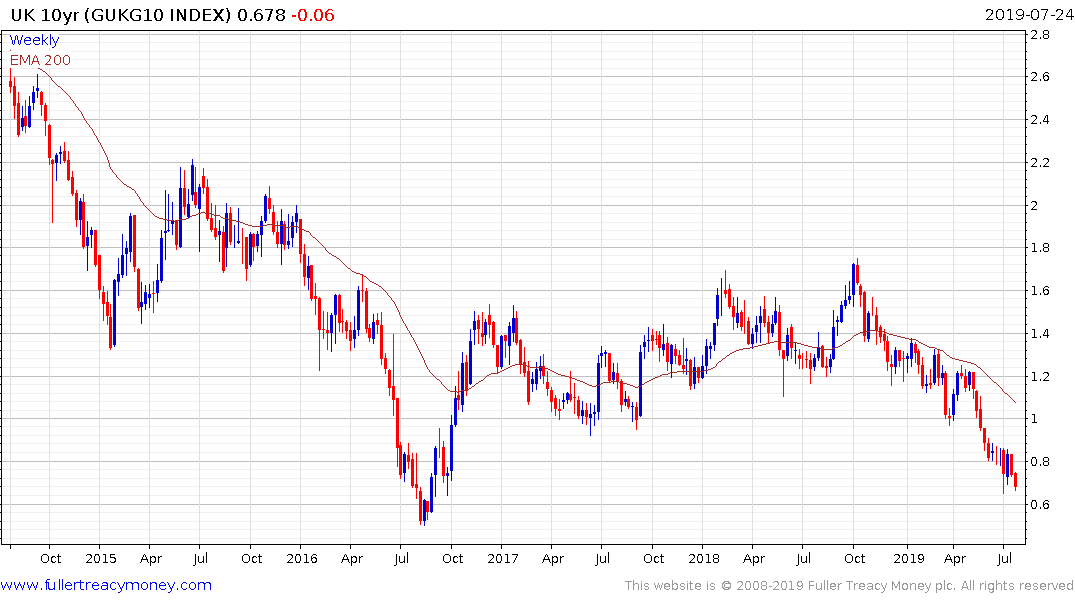Click the 2019 x-axis label
Viewport: 1075px width, 600px height.
pyautogui.click(x=908, y=558)
